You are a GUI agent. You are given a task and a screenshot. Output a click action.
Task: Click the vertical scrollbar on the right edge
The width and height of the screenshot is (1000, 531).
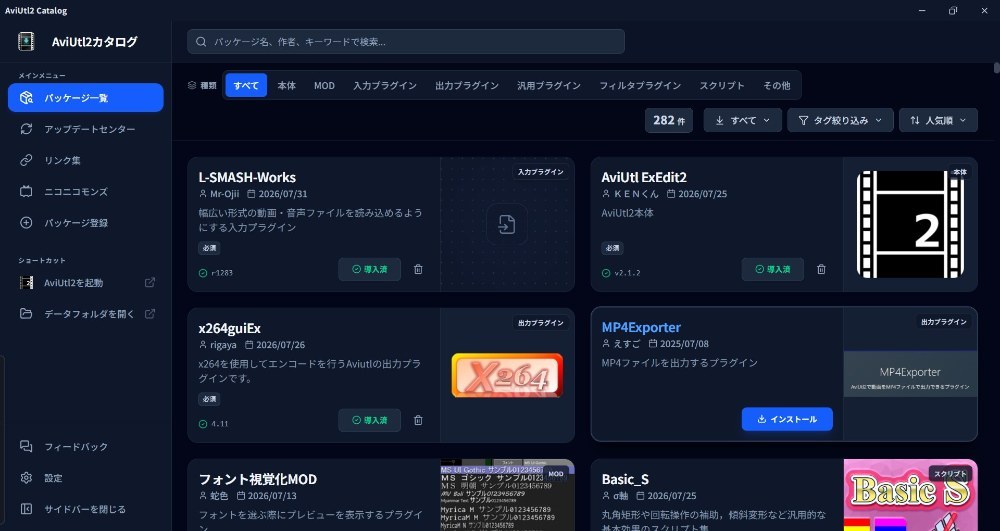click(x=996, y=68)
